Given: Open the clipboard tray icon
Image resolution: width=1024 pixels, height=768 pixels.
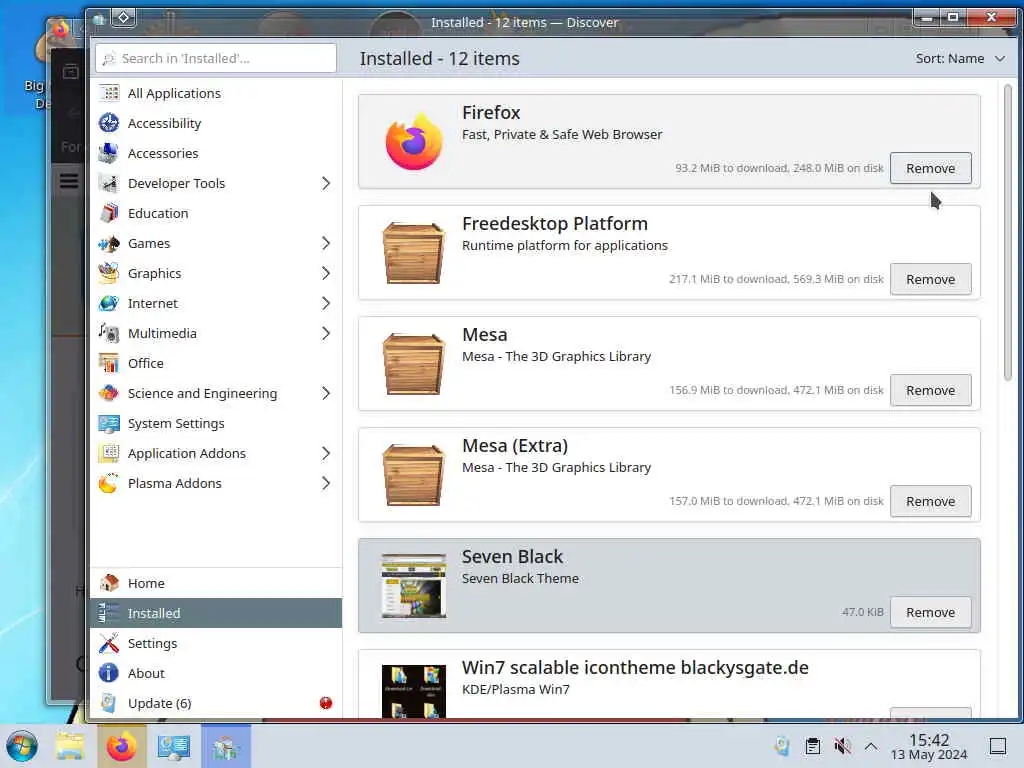Looking at the screenshot, I should (813, 746).
